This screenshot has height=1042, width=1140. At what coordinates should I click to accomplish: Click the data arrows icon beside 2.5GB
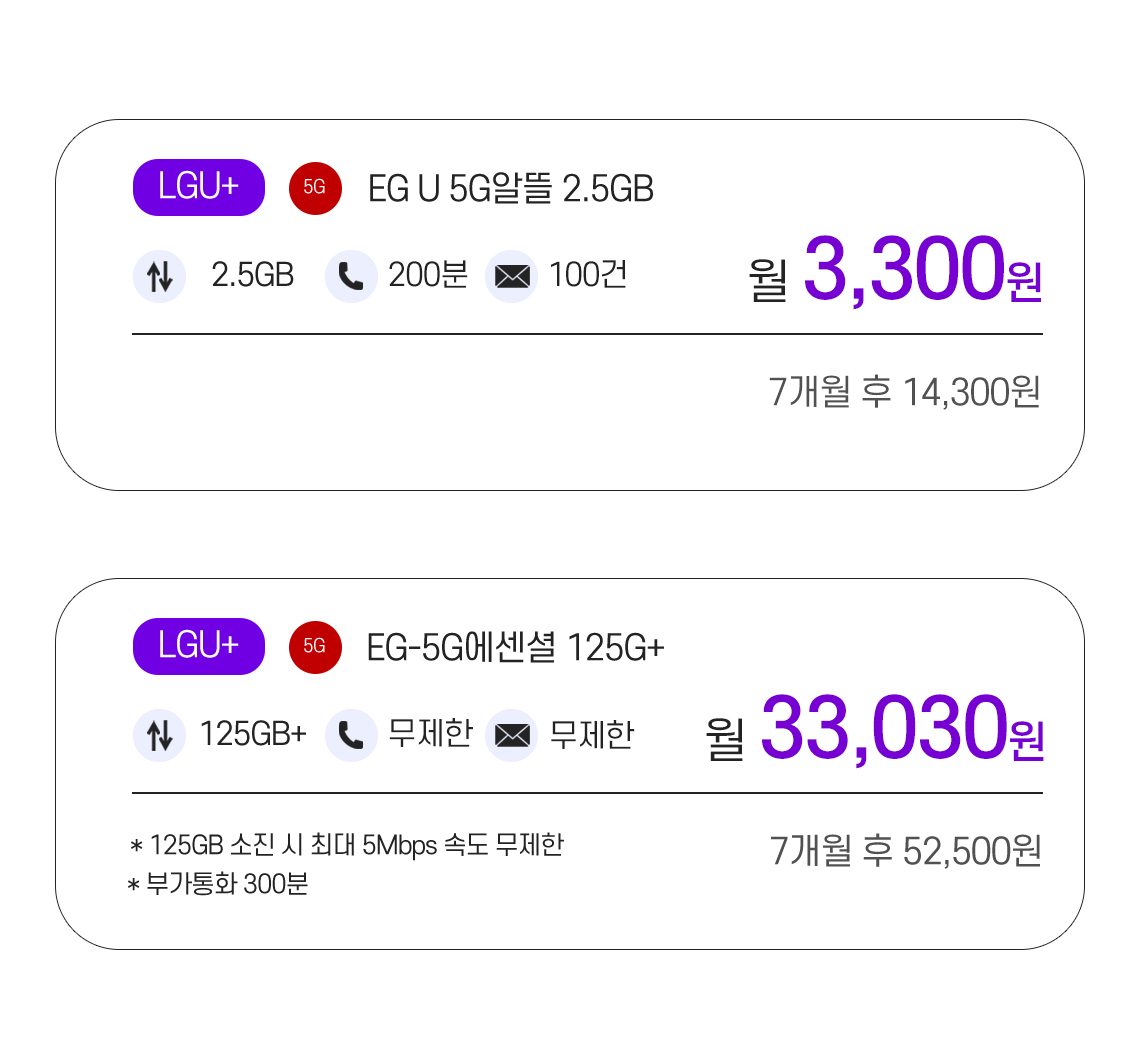(x=159, y=276)
